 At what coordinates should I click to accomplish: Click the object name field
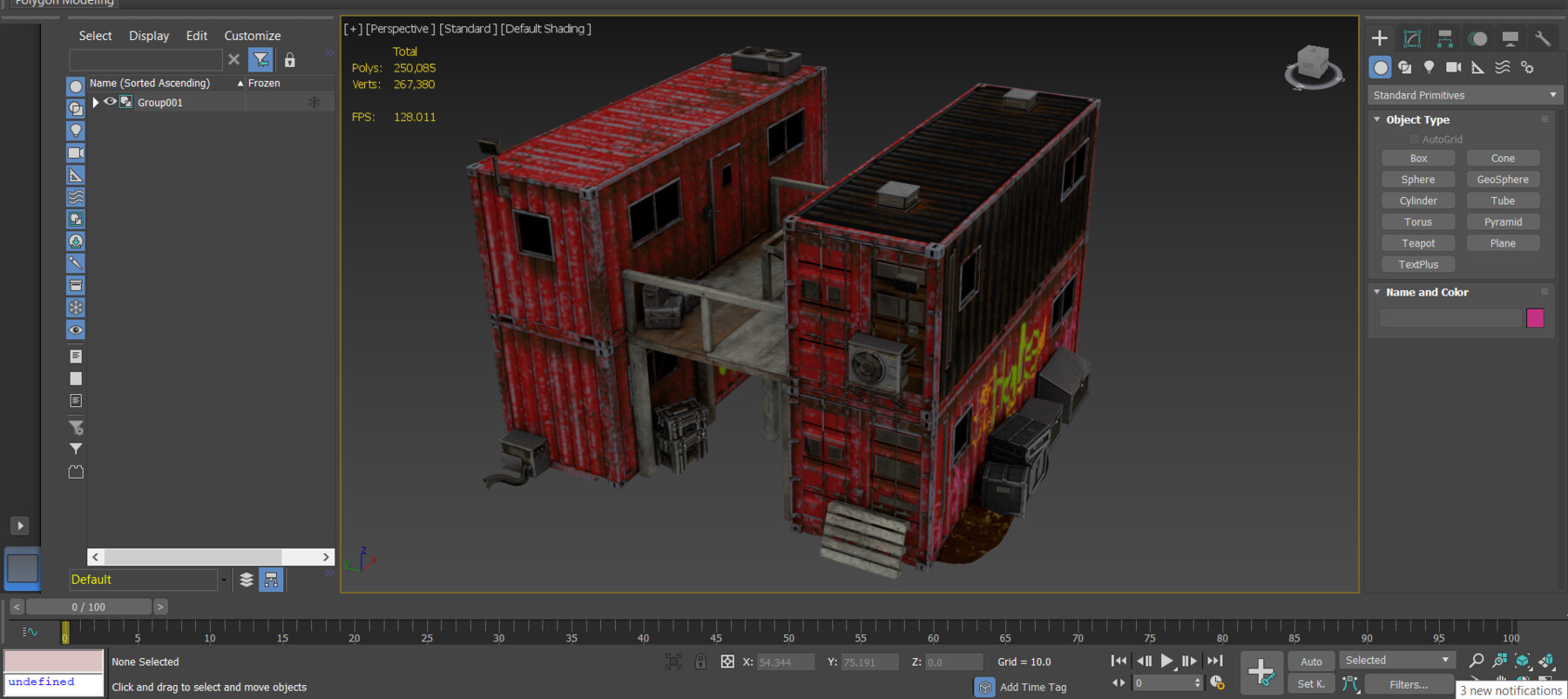(x=1450, y=318)
